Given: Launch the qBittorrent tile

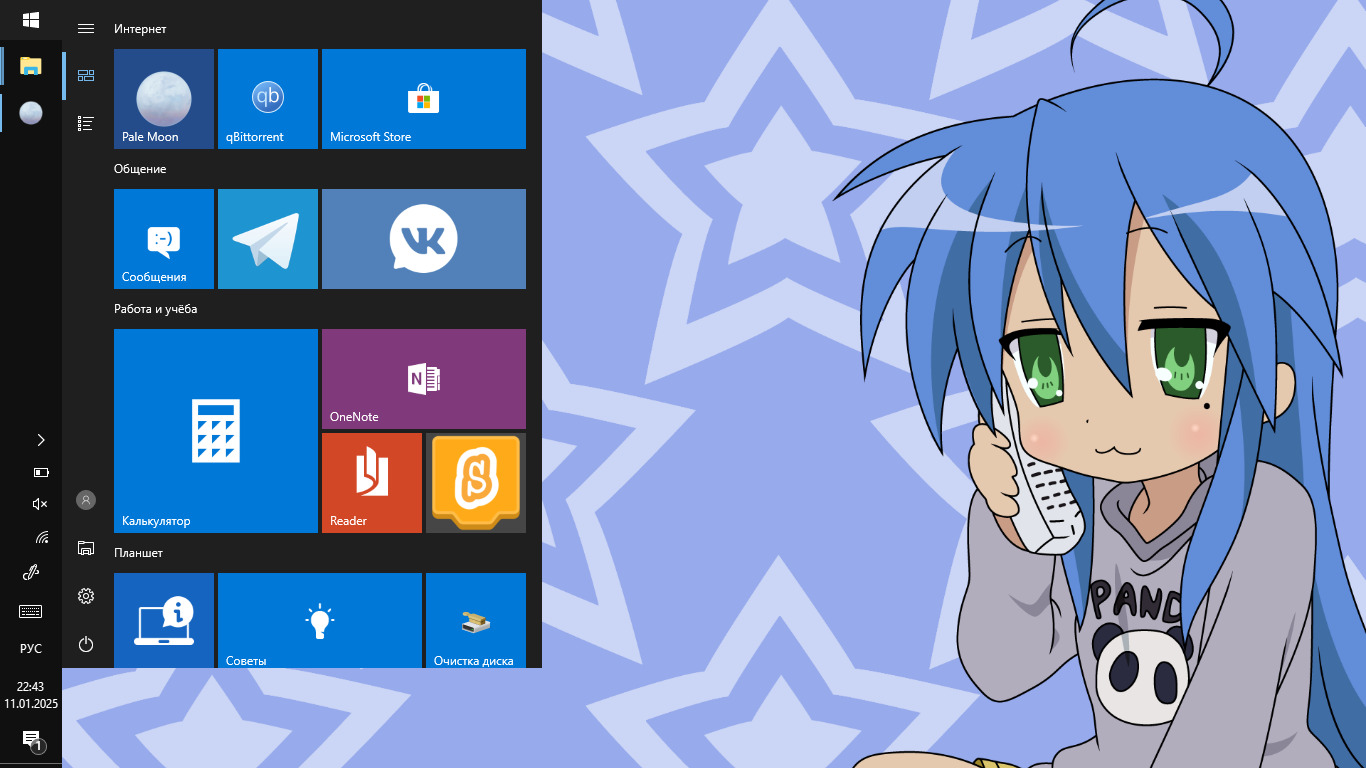Looking at the screenshot, I should pos(268,99).
